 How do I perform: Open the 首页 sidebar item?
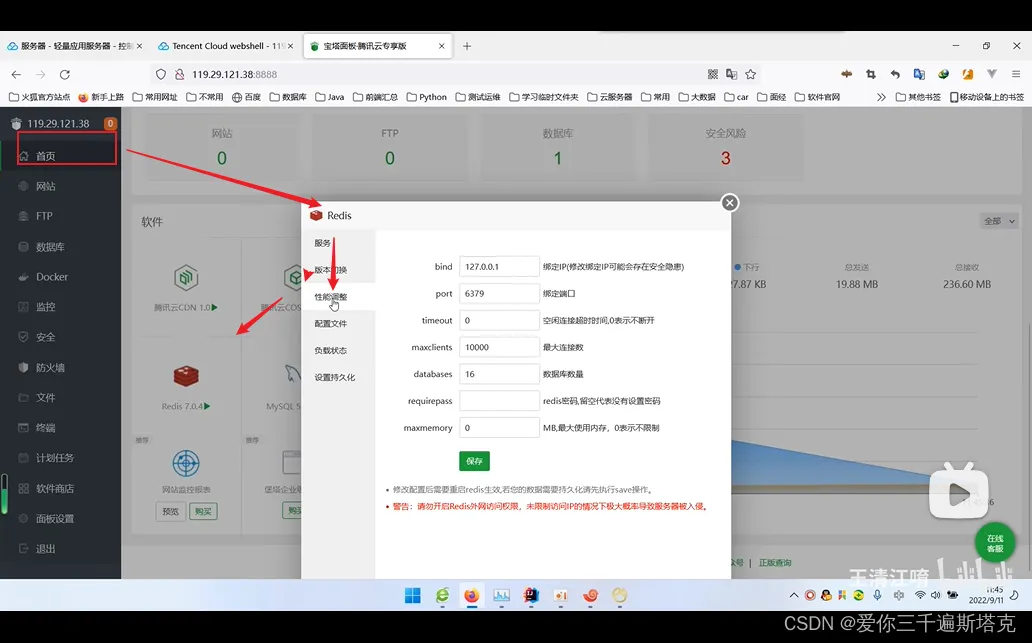point(59,156)
